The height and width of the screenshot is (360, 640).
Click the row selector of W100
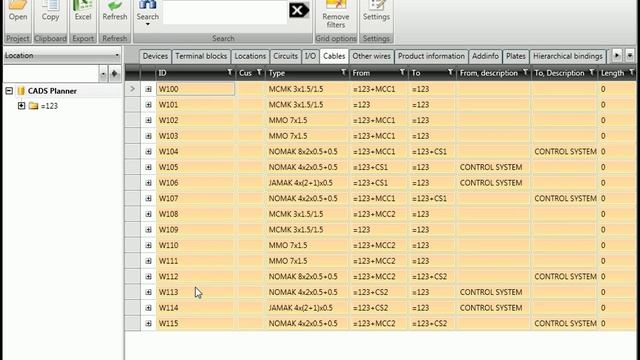133,89
